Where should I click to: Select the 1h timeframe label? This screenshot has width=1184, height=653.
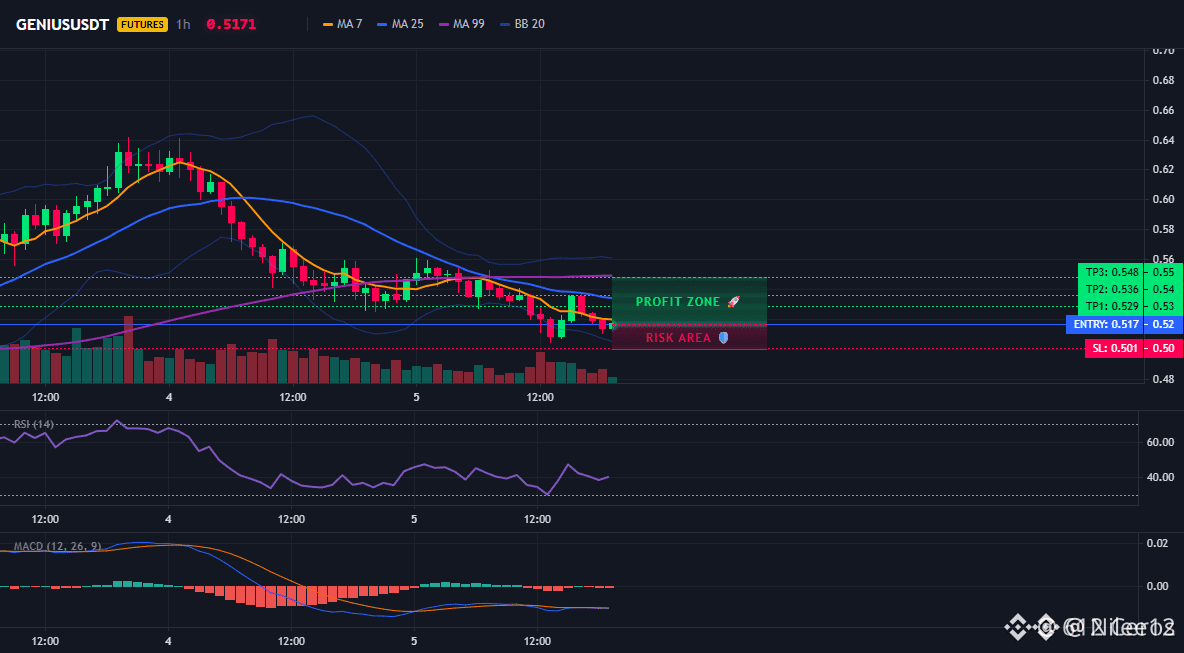tap(183, 24)
